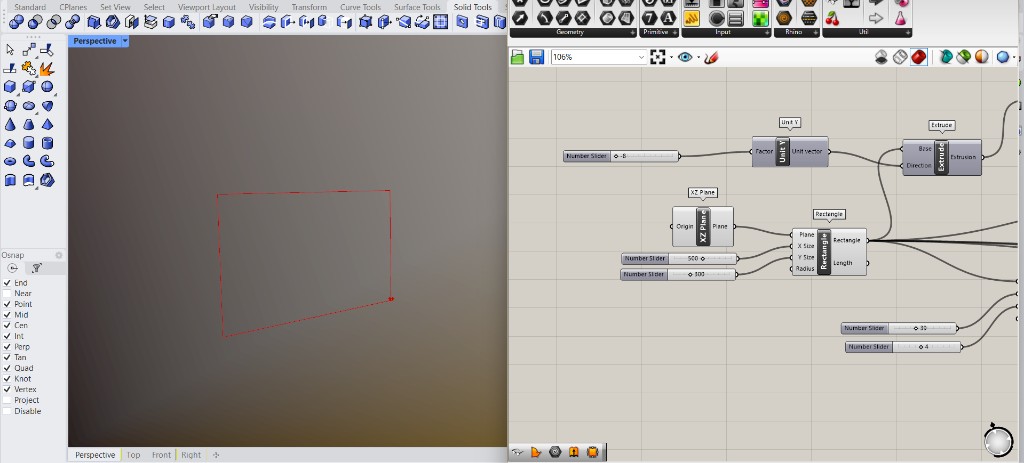Click the Cherry Picker cherries icon
Image resolution: width=1024 pixels, height=463 pixels.
tap(833, 18)
